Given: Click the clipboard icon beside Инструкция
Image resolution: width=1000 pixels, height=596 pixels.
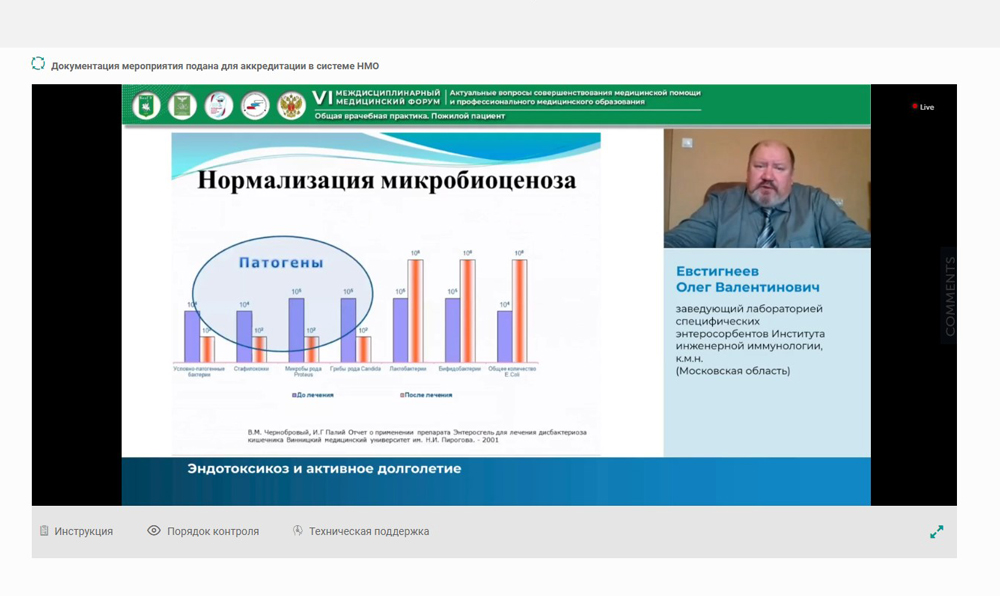Looking at the screenshot, I should 44,531.
